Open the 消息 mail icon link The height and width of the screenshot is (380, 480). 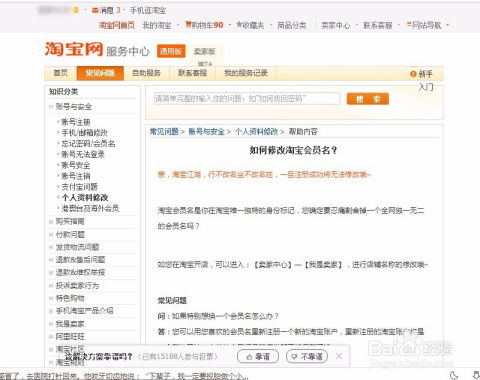click(103, 10)
